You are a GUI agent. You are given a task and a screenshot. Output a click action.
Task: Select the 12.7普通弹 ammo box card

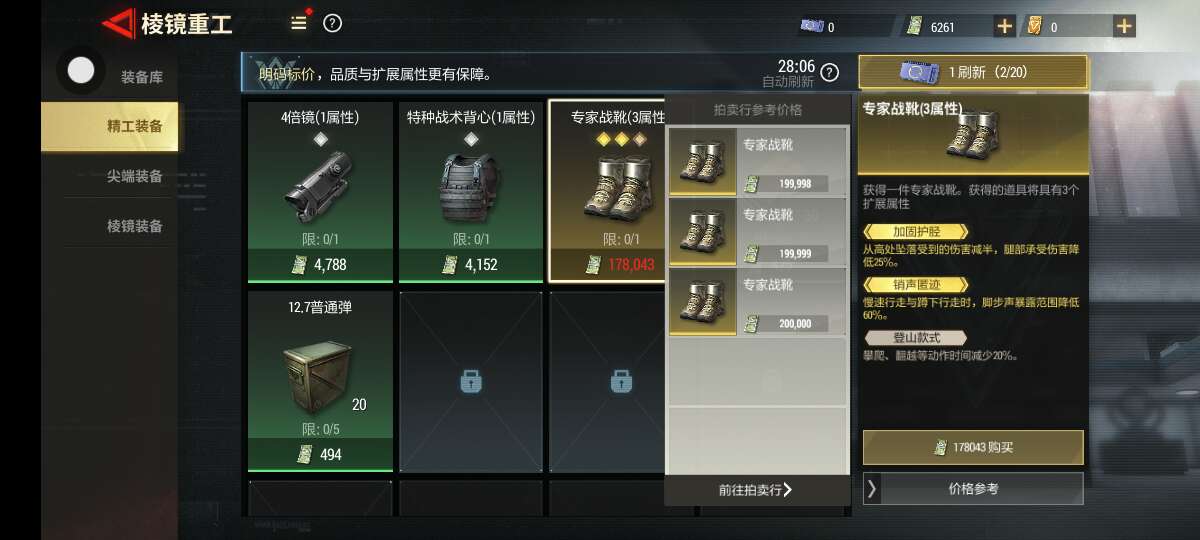pyautogui.click(x=320, y=381)
